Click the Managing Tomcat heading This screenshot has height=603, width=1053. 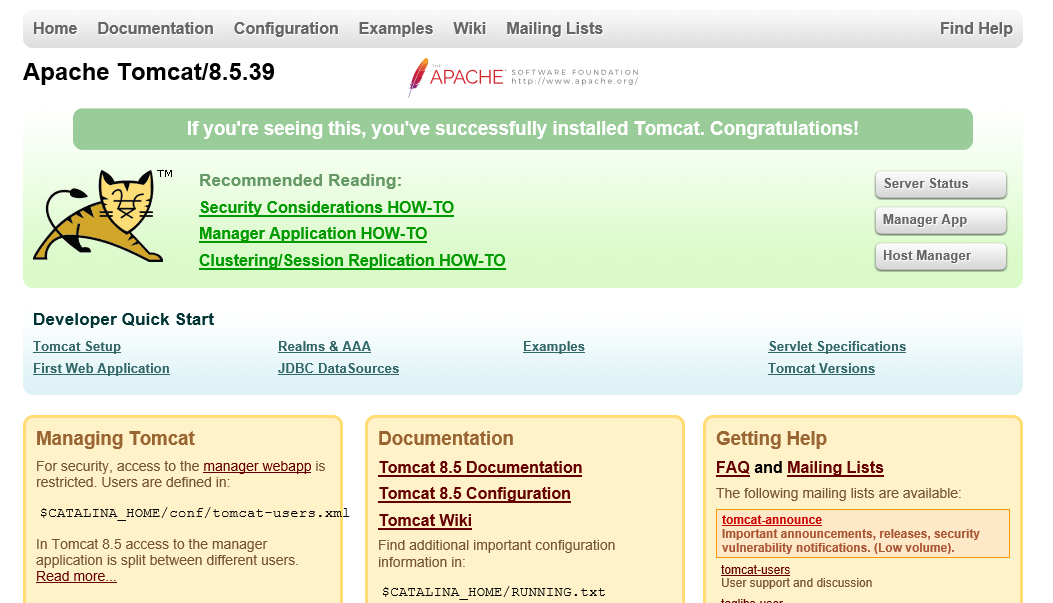[x=116, y=438]
